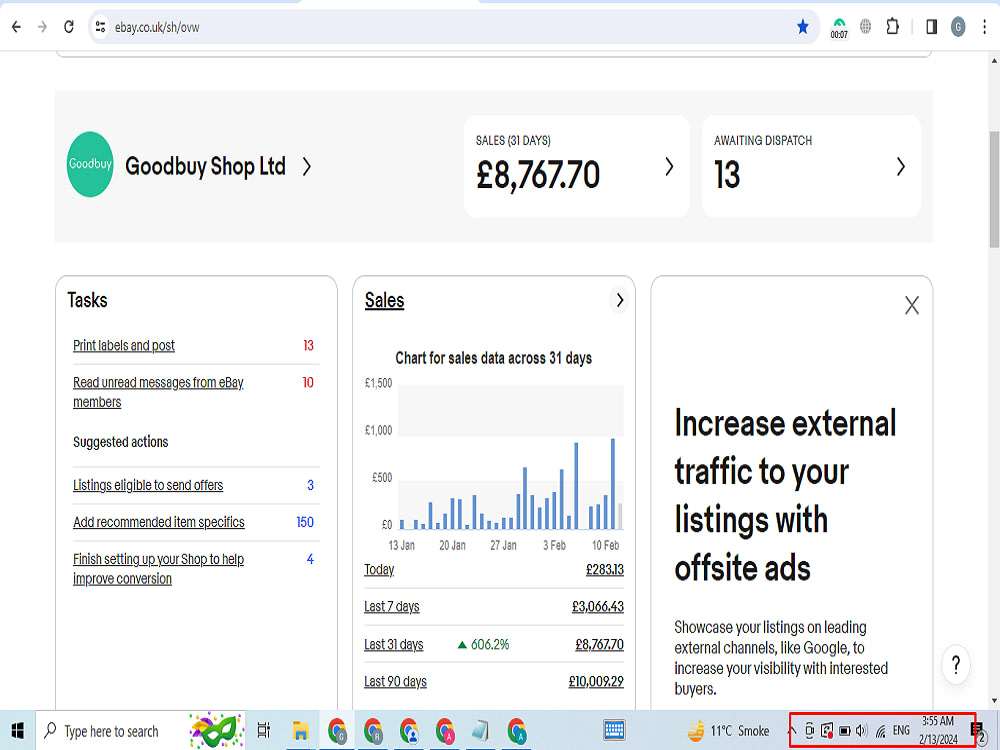Open Print labels and post link
The height and width of the screenshot is (750, 1000).
[x=124, y=346]
